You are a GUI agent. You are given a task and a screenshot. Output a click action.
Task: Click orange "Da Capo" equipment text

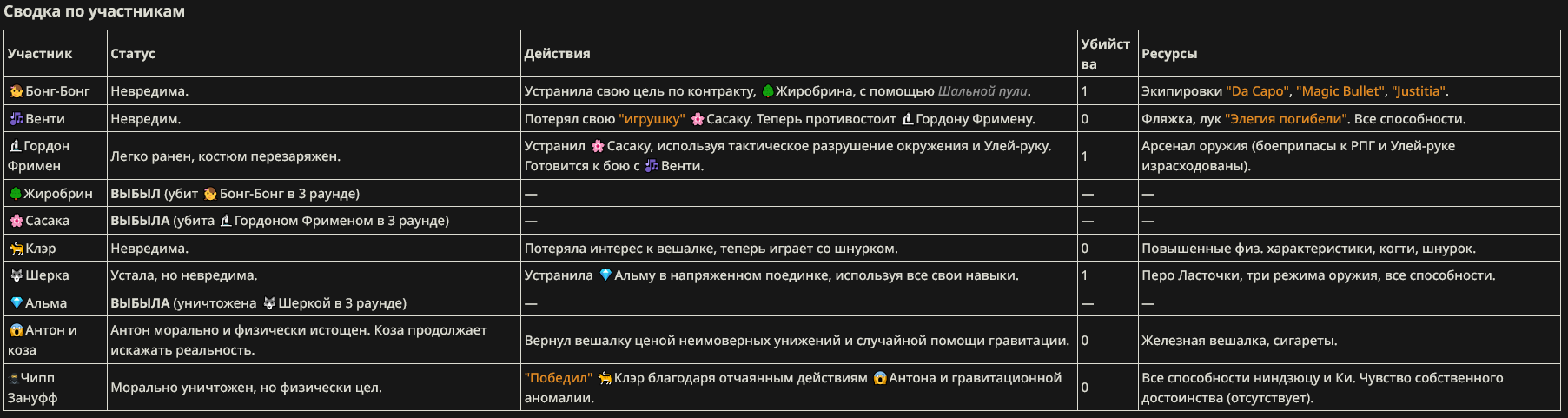(x=1258, y=91)
